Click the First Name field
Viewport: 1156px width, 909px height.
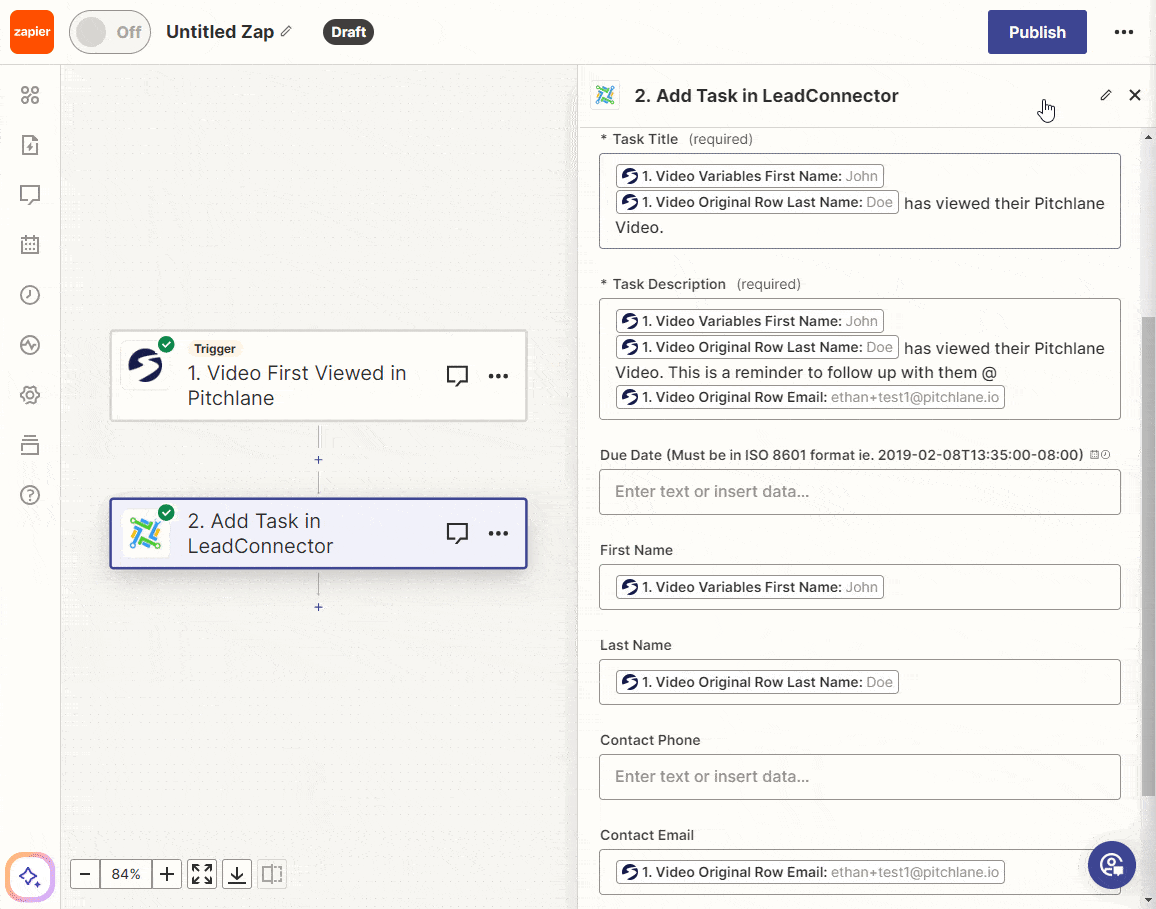point(860,587)
